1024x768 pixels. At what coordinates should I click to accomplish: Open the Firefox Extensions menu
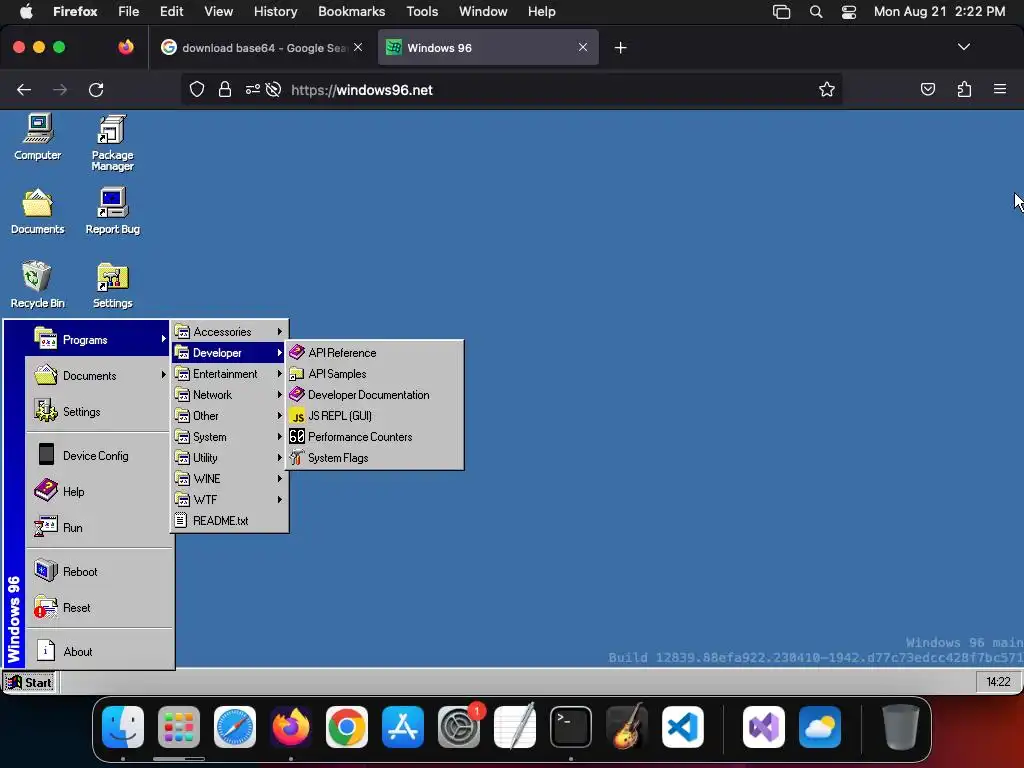pyautogui.click(x=964, y=89)
